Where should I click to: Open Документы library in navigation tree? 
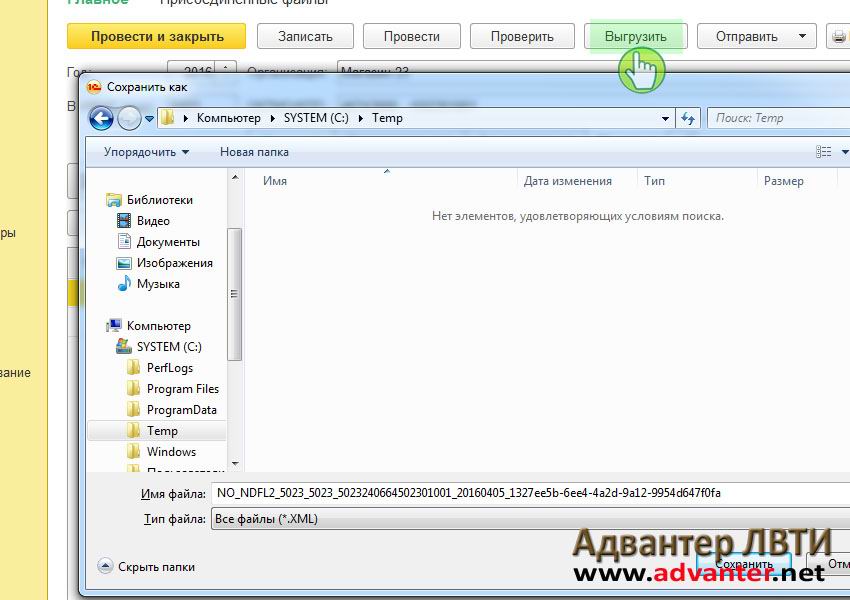[168, 242]
